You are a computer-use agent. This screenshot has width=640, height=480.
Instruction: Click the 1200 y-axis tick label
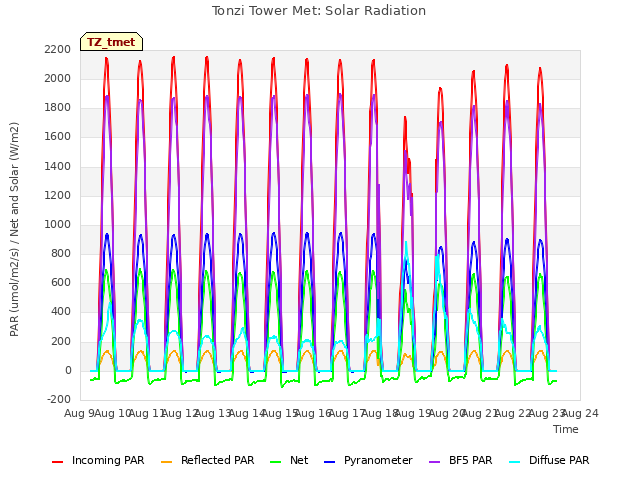tap(58, 195)
